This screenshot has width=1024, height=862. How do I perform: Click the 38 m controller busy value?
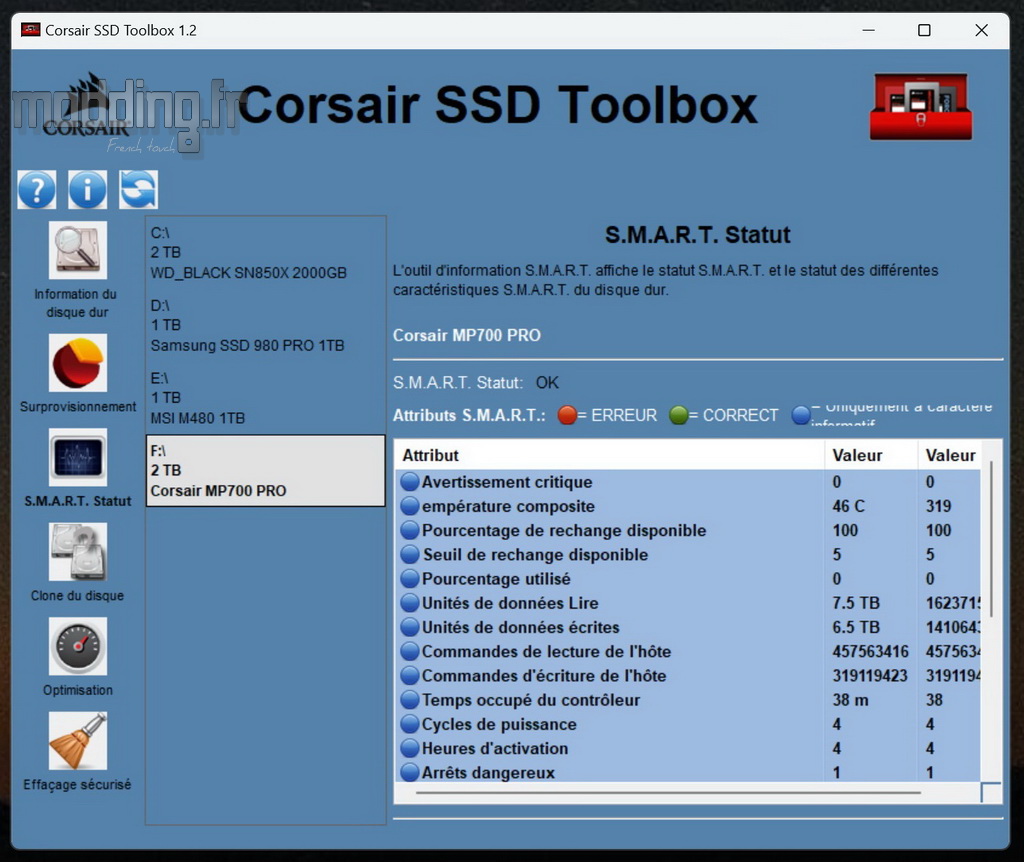[x=850, y=700]
